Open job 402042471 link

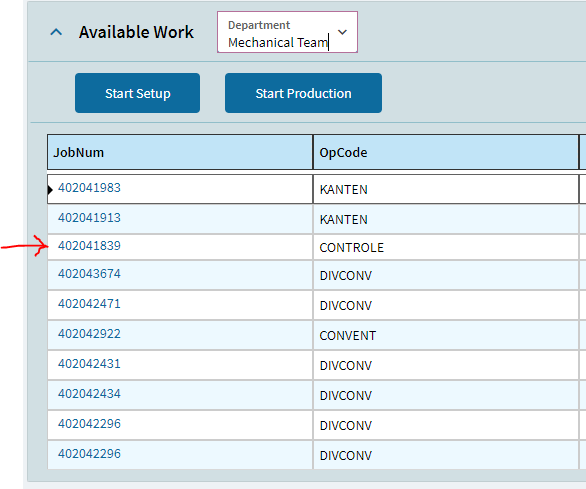coord(89,304)
